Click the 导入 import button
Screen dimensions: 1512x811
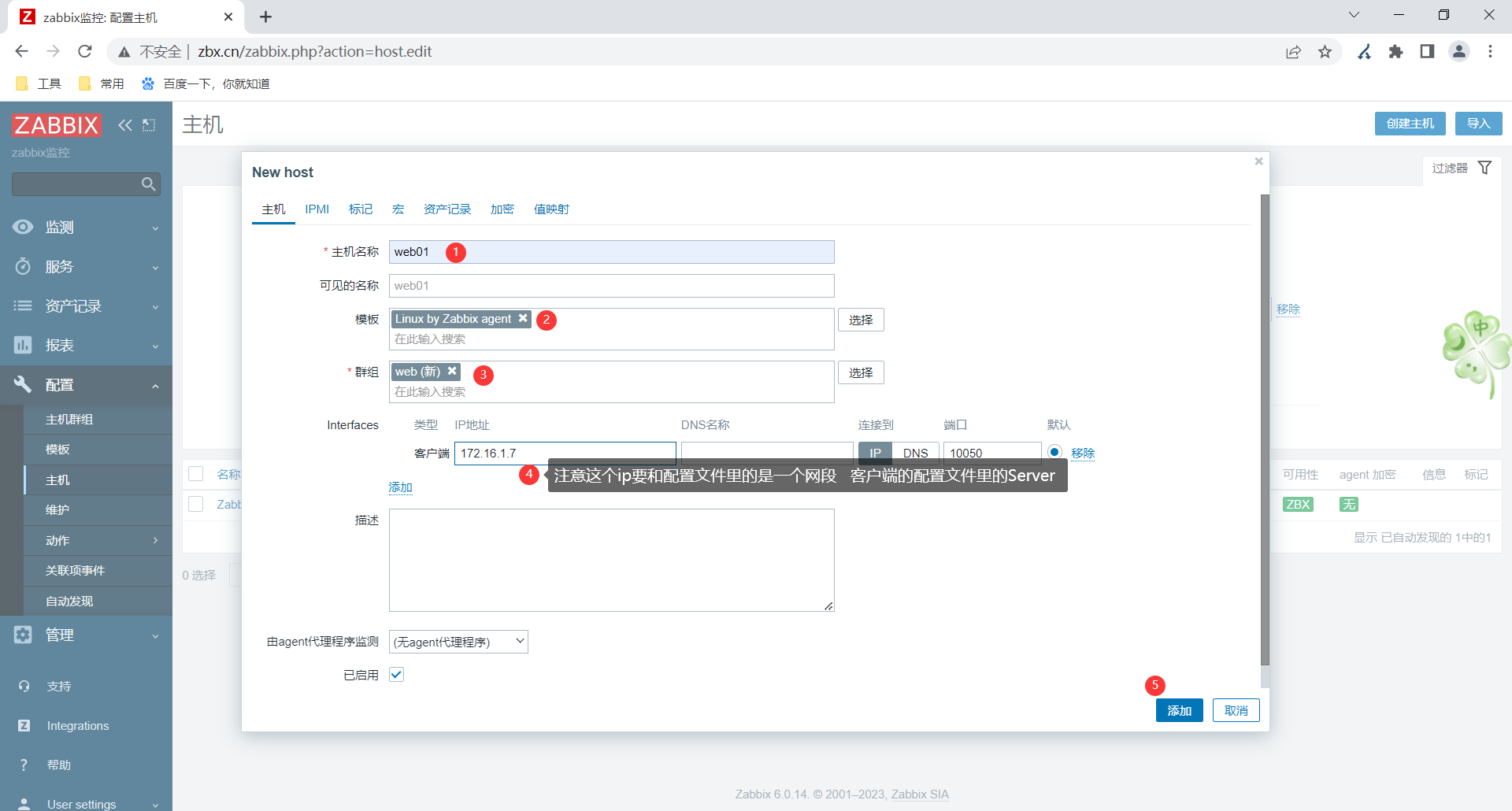pyautogui.click(x=1479, y=124)
